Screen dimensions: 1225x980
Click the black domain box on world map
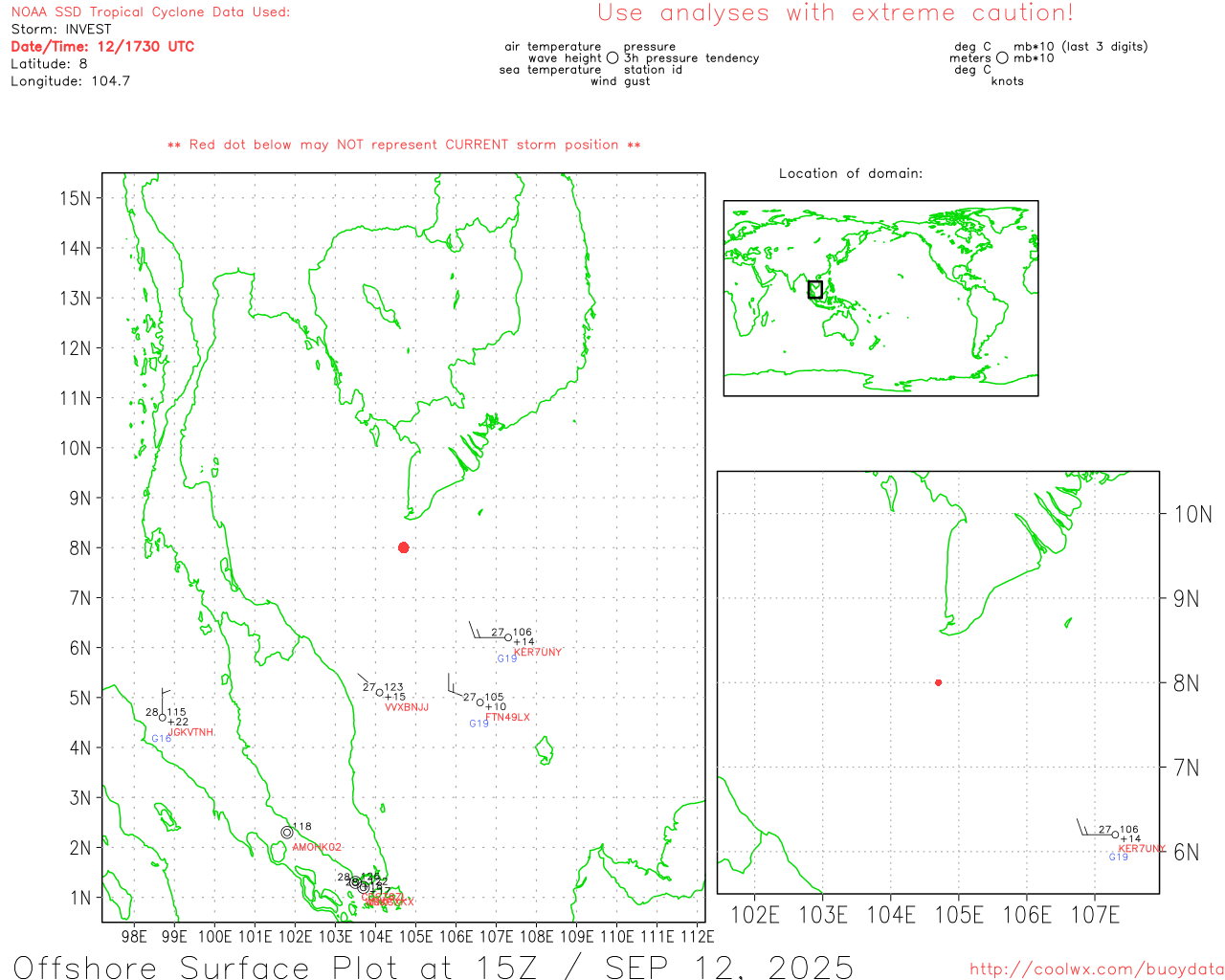pos(814,289)
